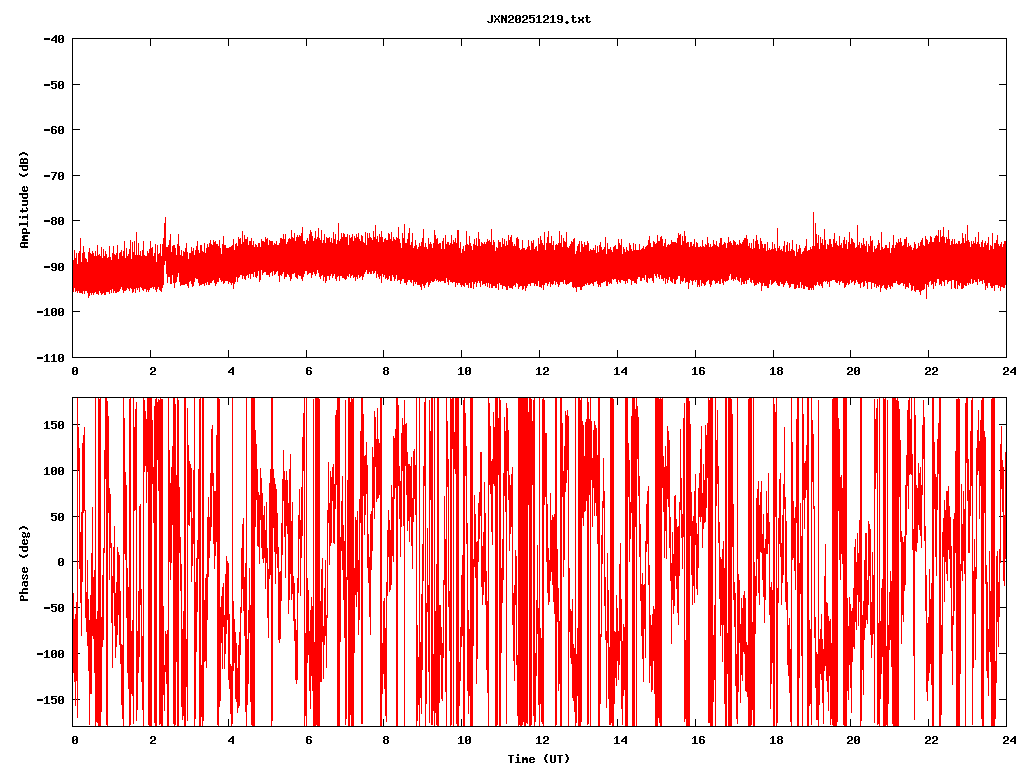Click the -50 phase axis tick label
This screenshot has width=1024, height=768.
(54, 608)
